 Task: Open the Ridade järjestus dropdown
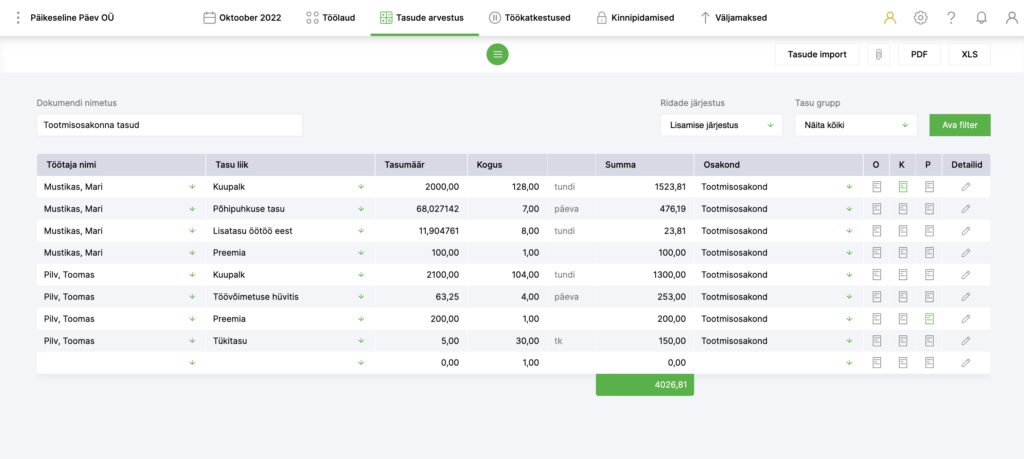pyautogui.click(x=721, y=125)
